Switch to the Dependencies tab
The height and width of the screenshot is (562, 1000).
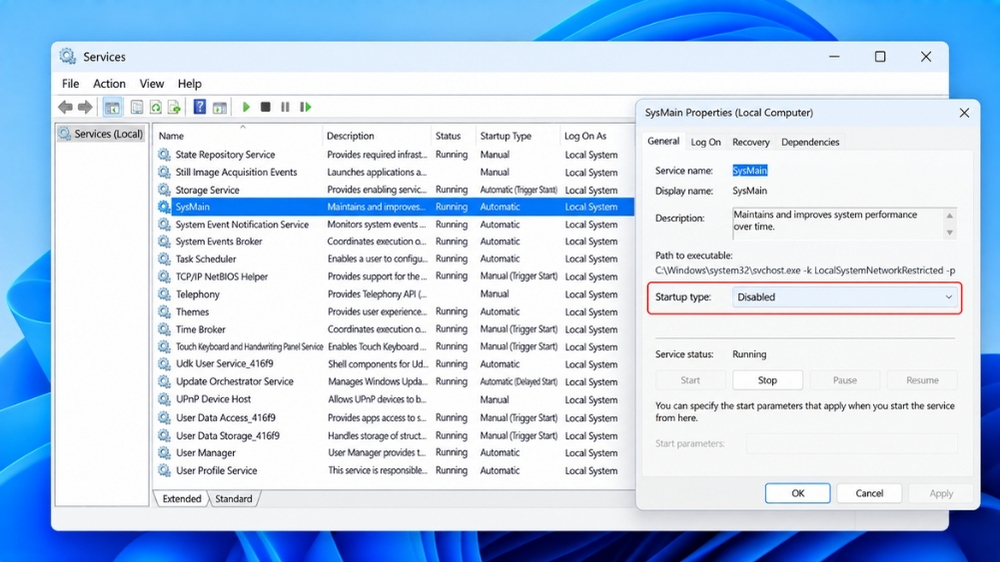pos(810,142)
